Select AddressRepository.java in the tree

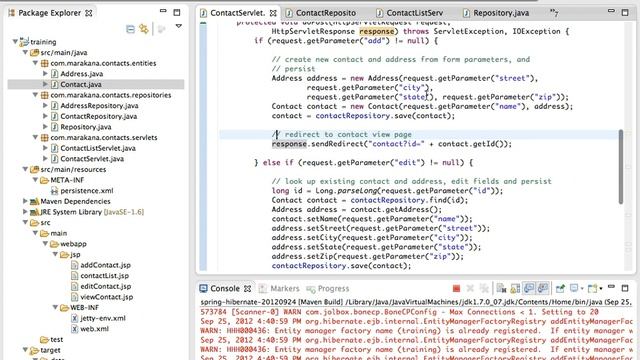[x=99, y=105]
